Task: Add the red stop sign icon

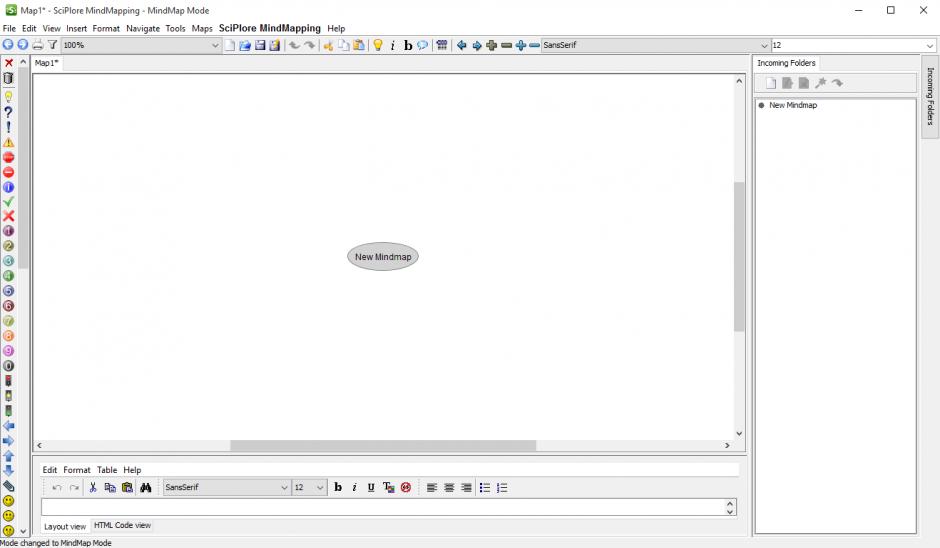Action: pos(8,157)
